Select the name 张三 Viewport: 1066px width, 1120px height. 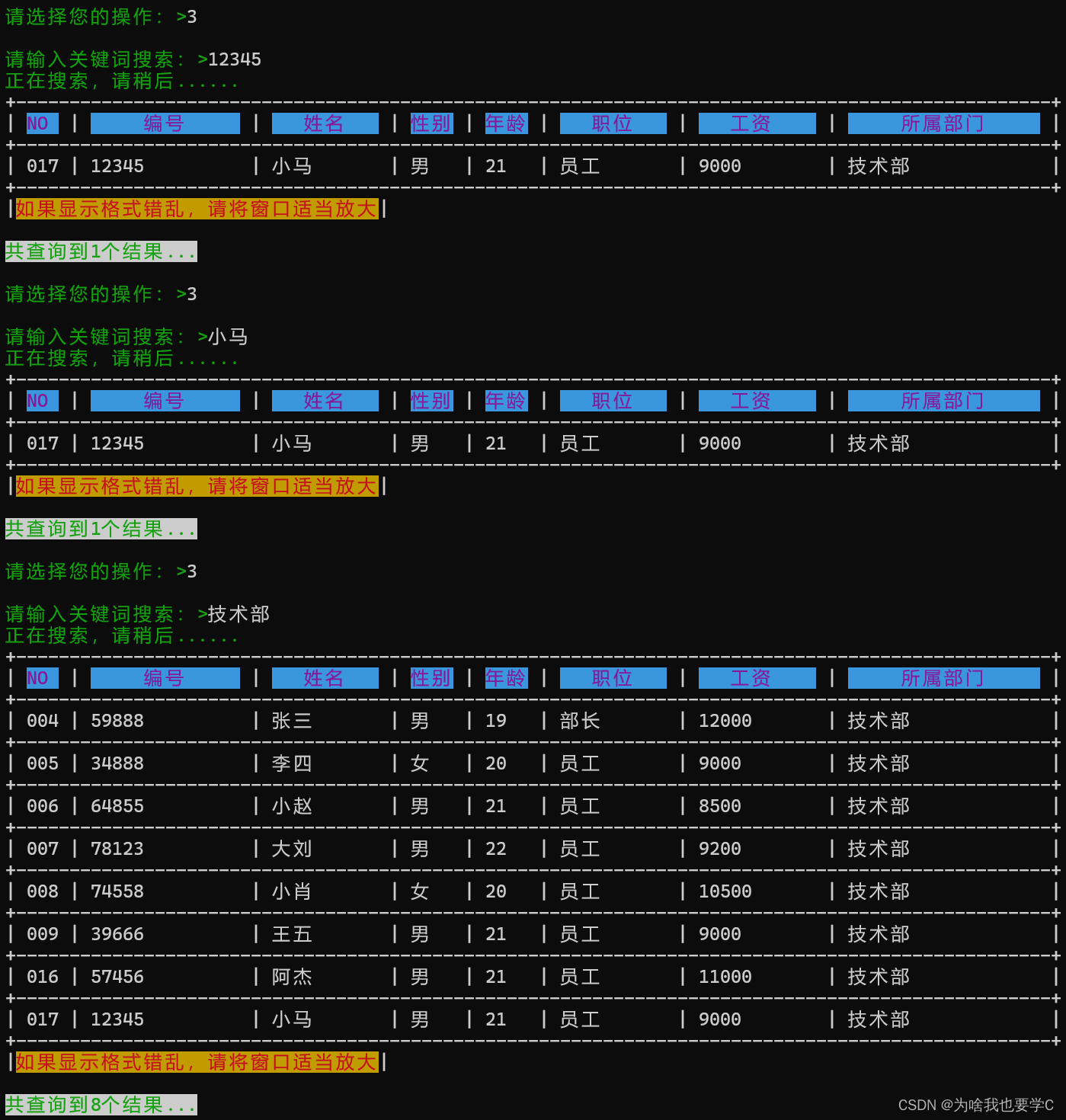[292, 721]
